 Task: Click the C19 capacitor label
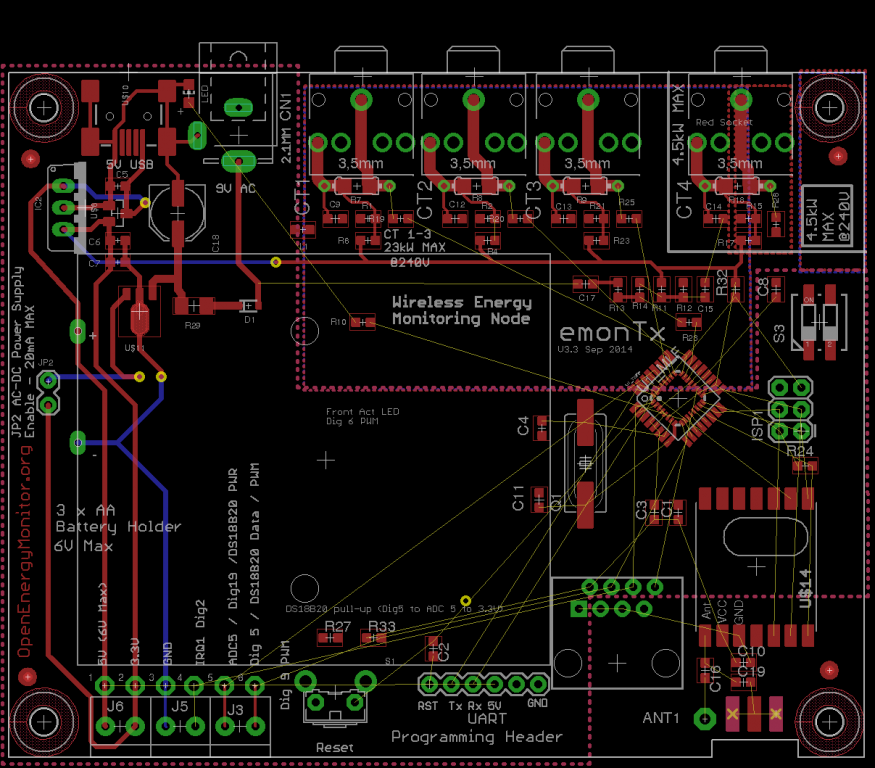coord(752,671)
